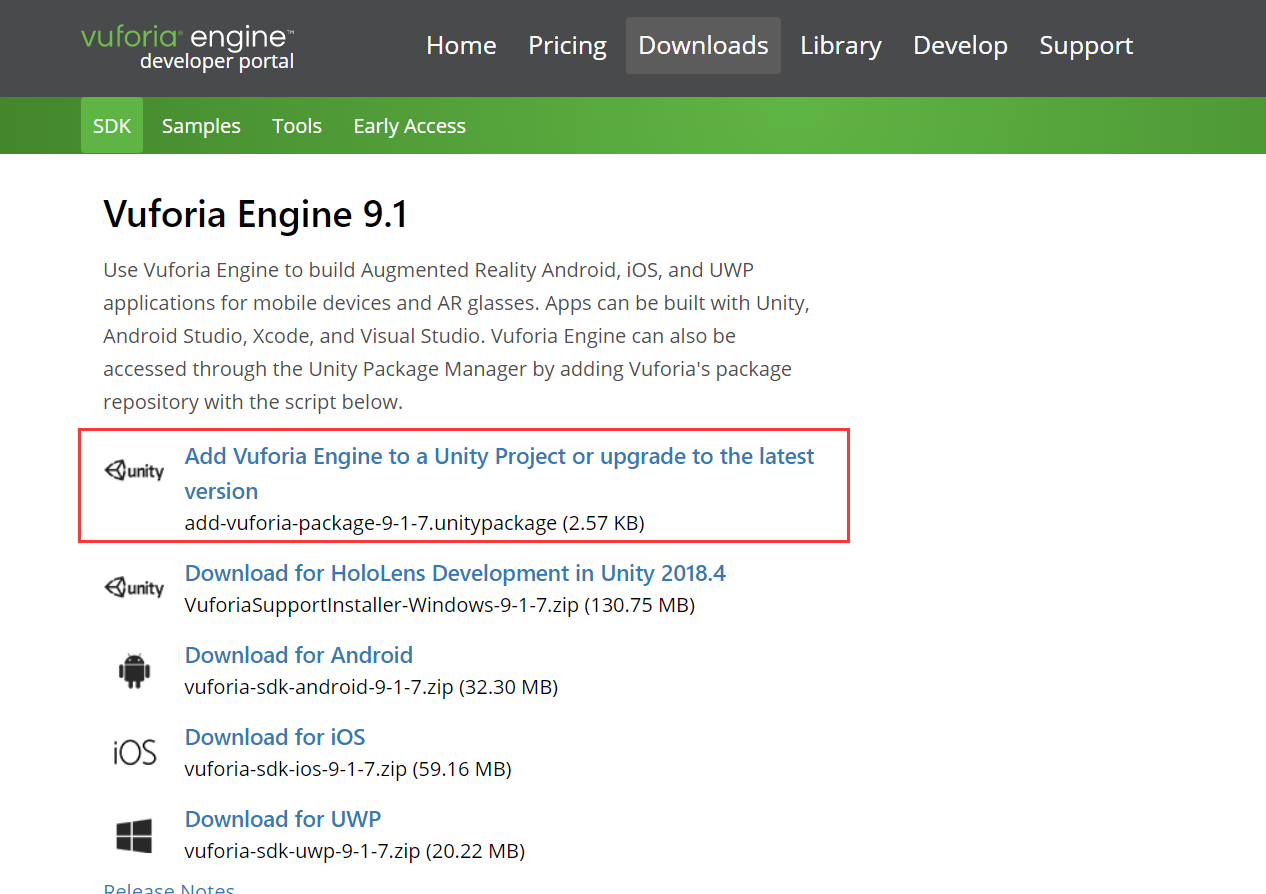This screenshot has width=1266, height=894.
Task: Open the Library section
Action: 840,45
